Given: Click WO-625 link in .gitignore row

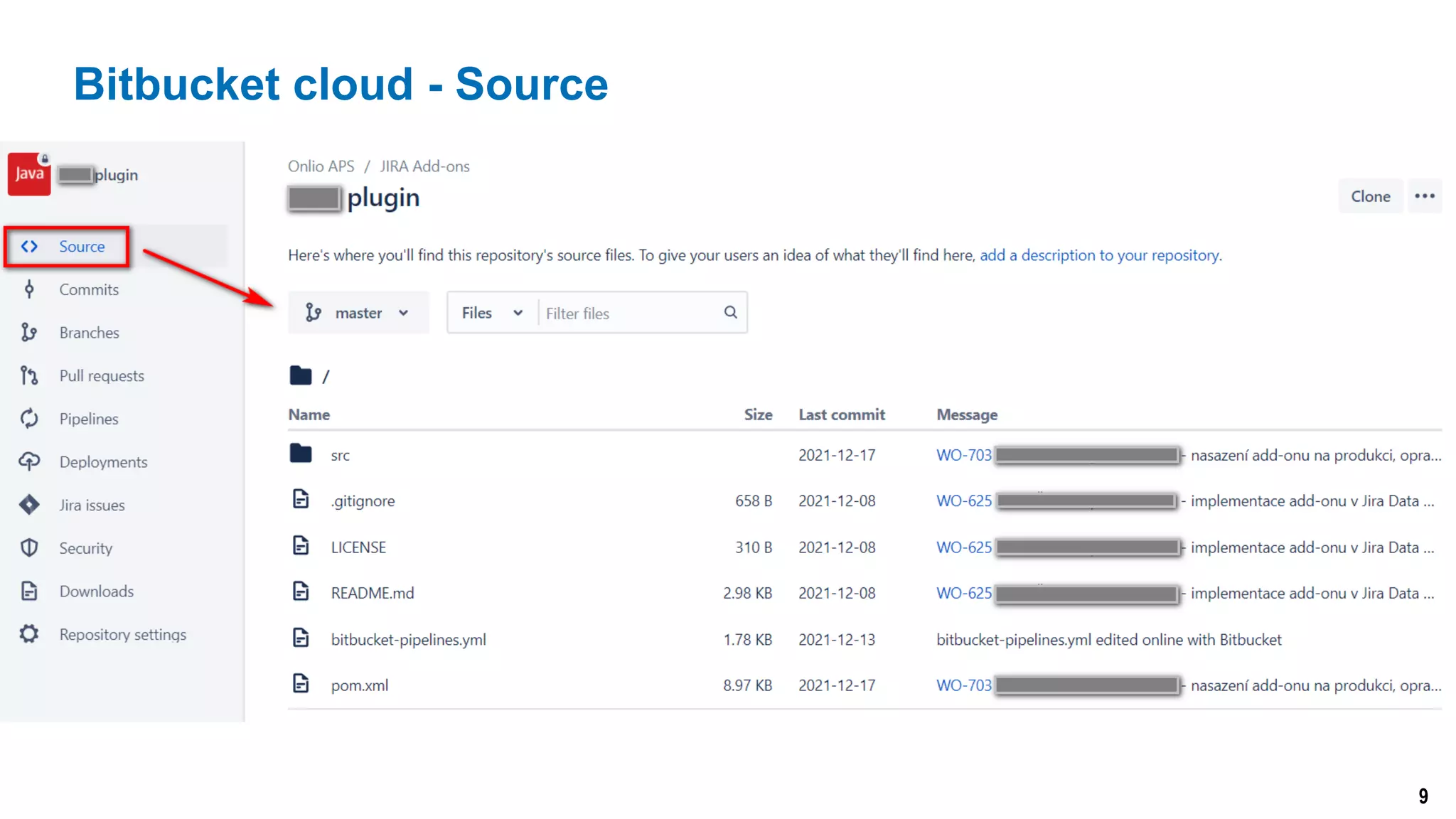Looking at the screenshot, I should pos(964,501).
